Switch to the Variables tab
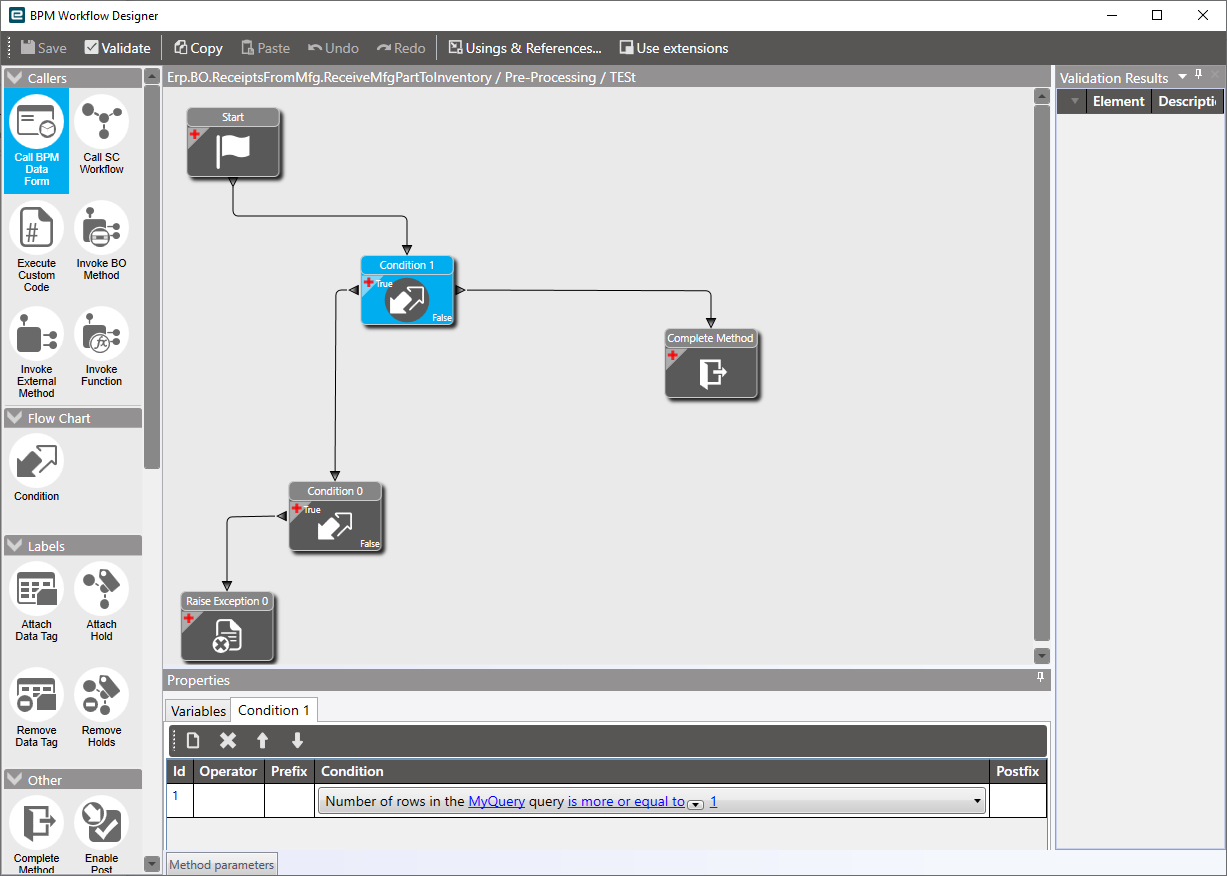Image resolution: width=1227 pixels, height=876 pixels. click(197, 710)
